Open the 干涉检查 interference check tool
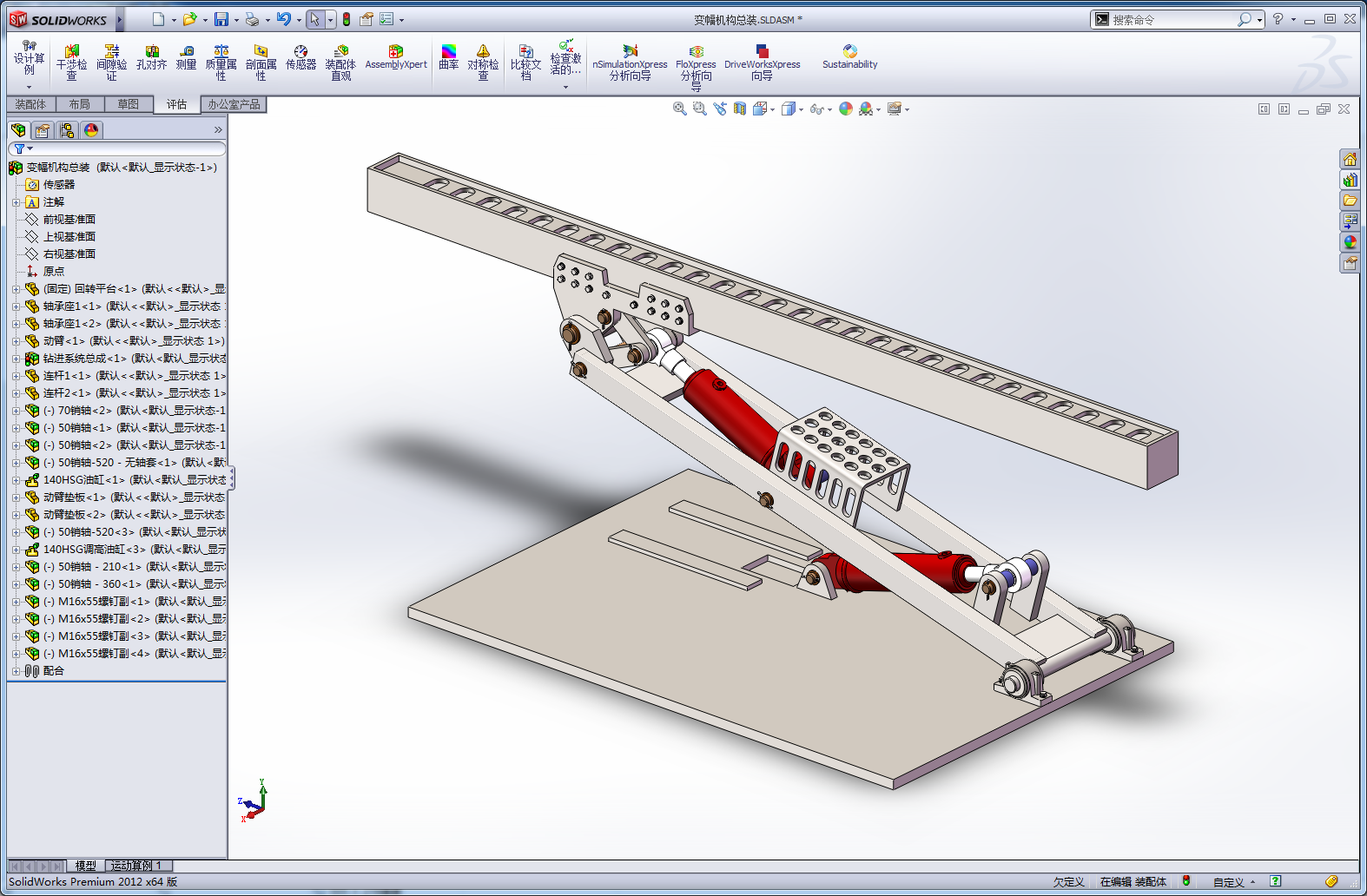 (x=71, y=63)
